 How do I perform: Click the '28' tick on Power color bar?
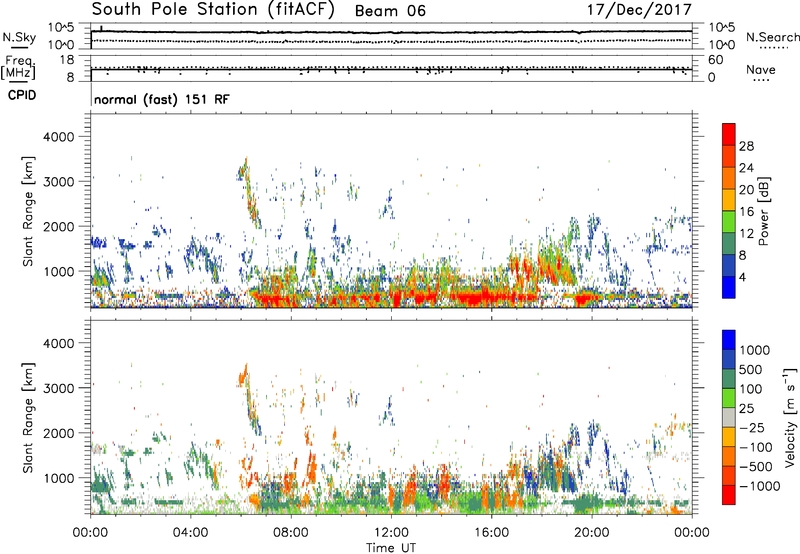[746, 146]
